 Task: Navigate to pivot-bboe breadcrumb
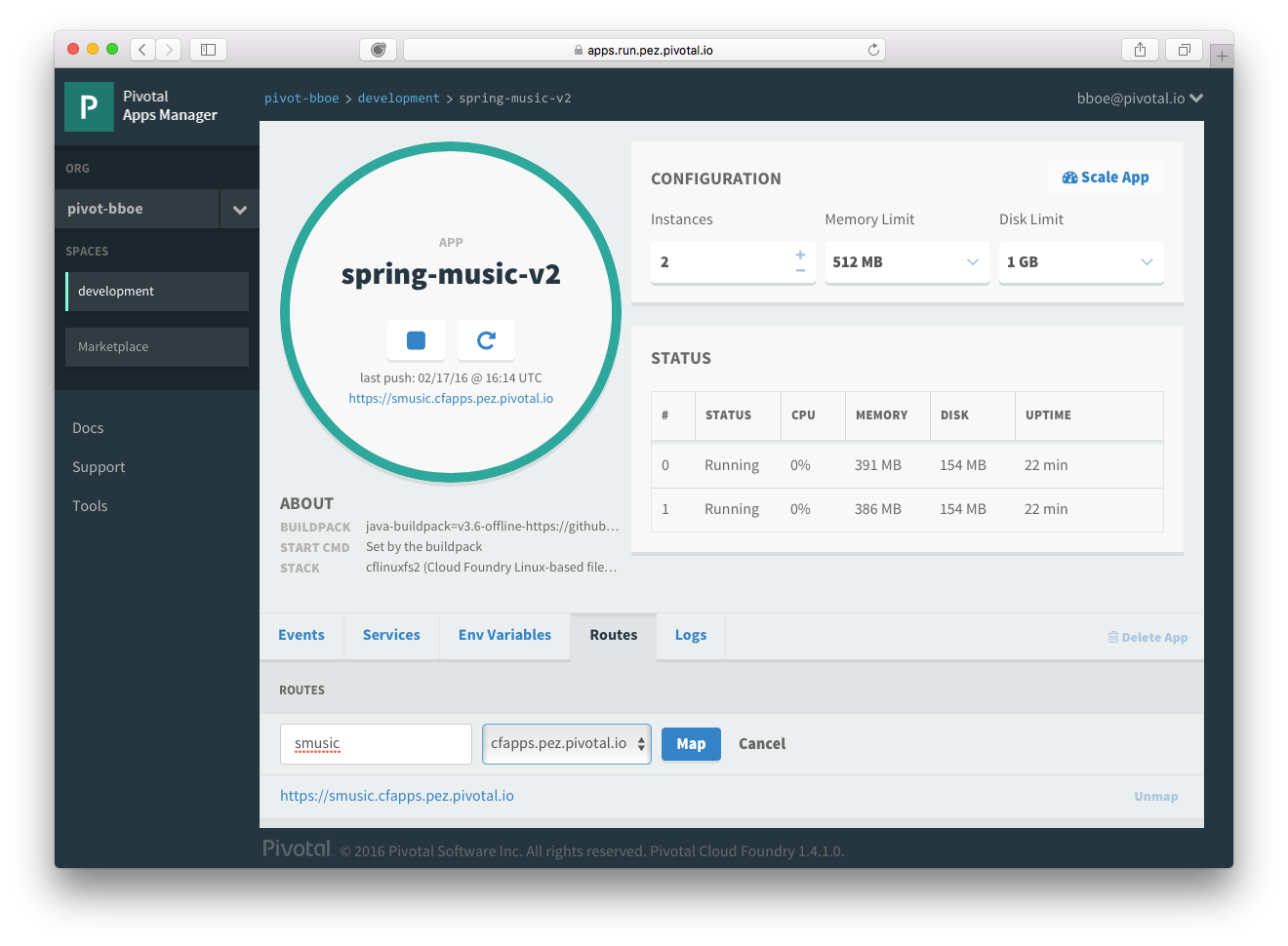[x=302, y=99]
